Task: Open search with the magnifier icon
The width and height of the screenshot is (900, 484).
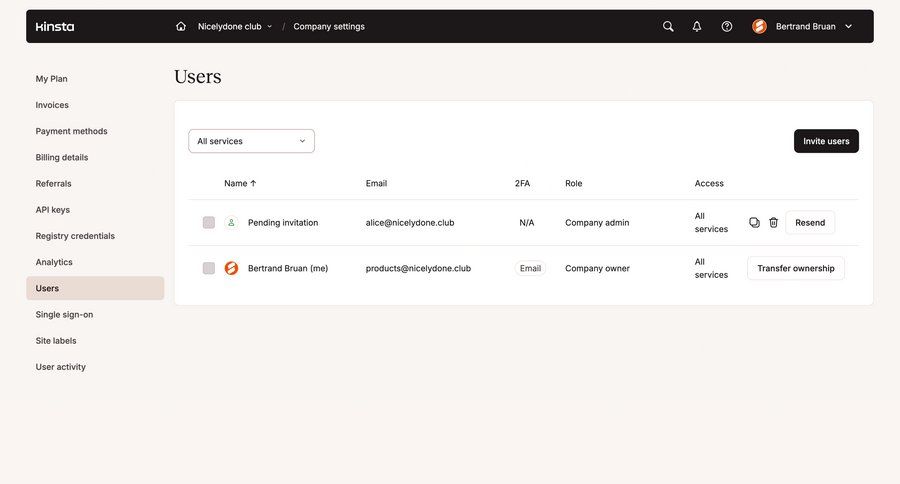Action: (668, 26)
